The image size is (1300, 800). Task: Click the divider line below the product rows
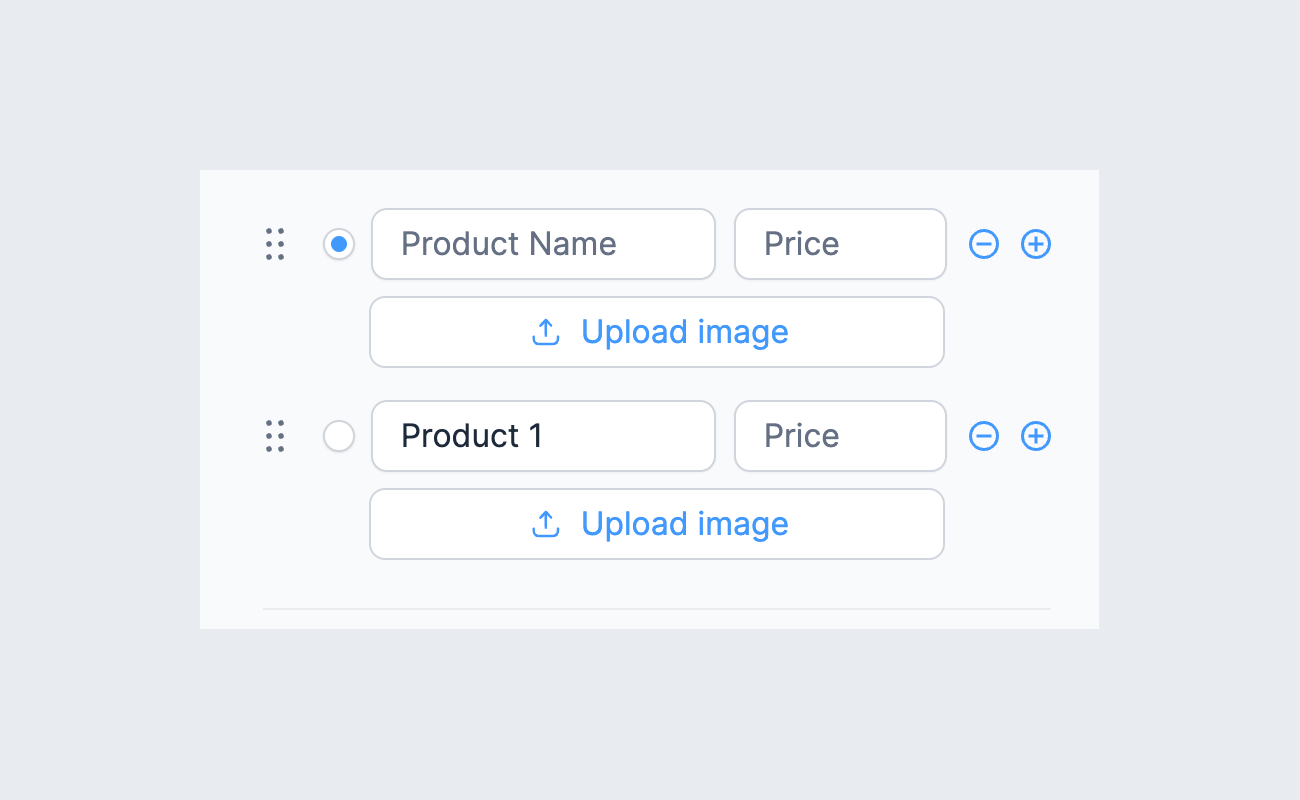pyautogui.click(x=656, y=608)
